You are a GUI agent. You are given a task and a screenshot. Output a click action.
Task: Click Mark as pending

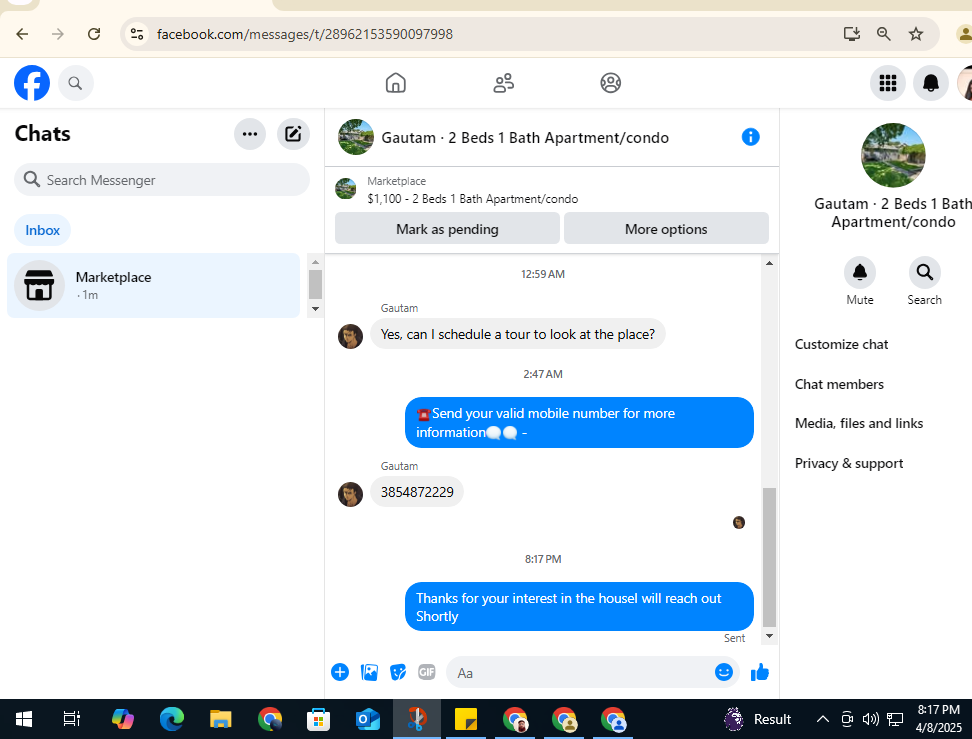click(447, 229)
